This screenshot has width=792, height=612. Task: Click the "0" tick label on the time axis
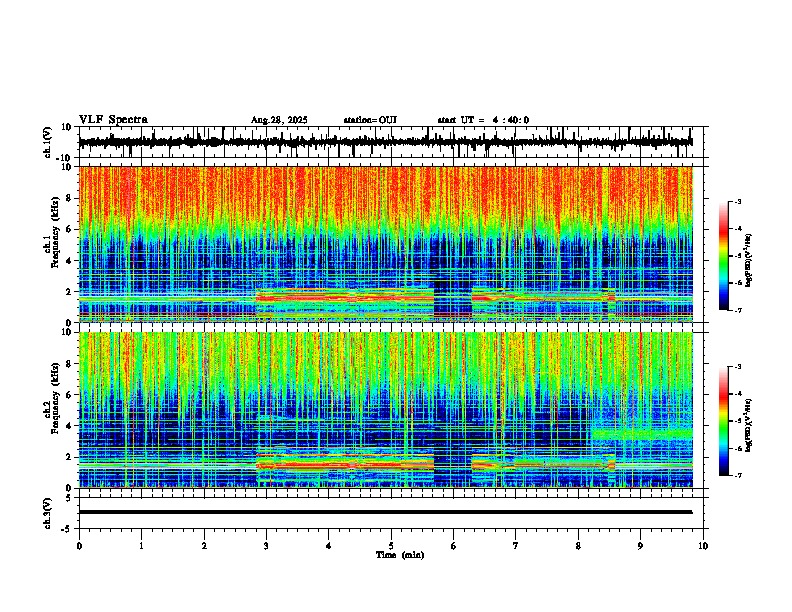(x=79, y=546)
